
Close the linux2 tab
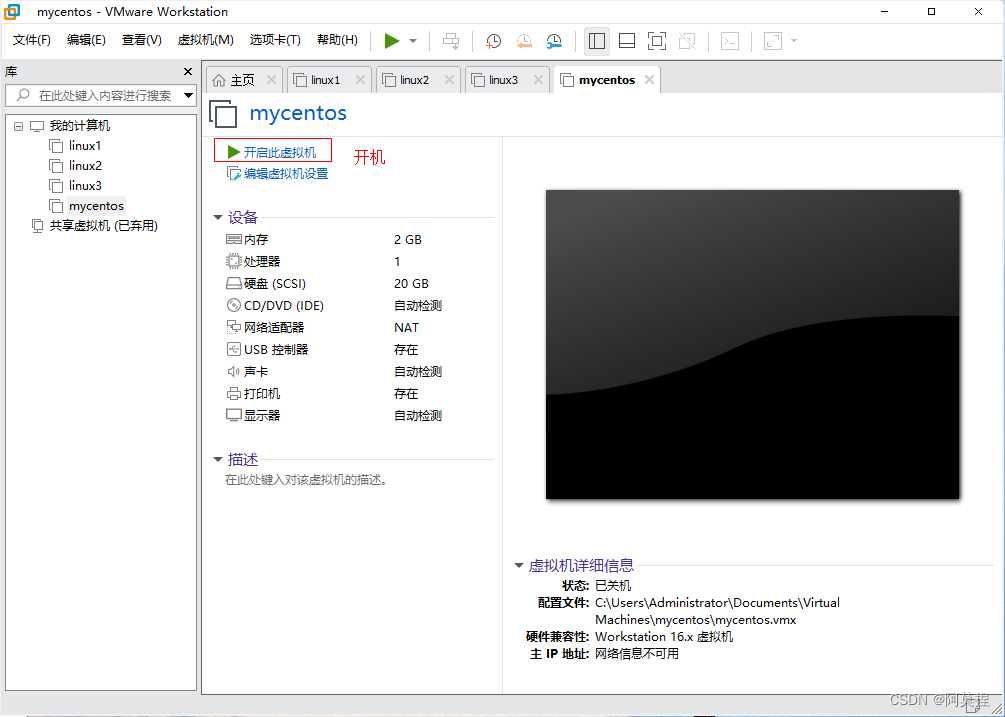[x=449, y=80]
